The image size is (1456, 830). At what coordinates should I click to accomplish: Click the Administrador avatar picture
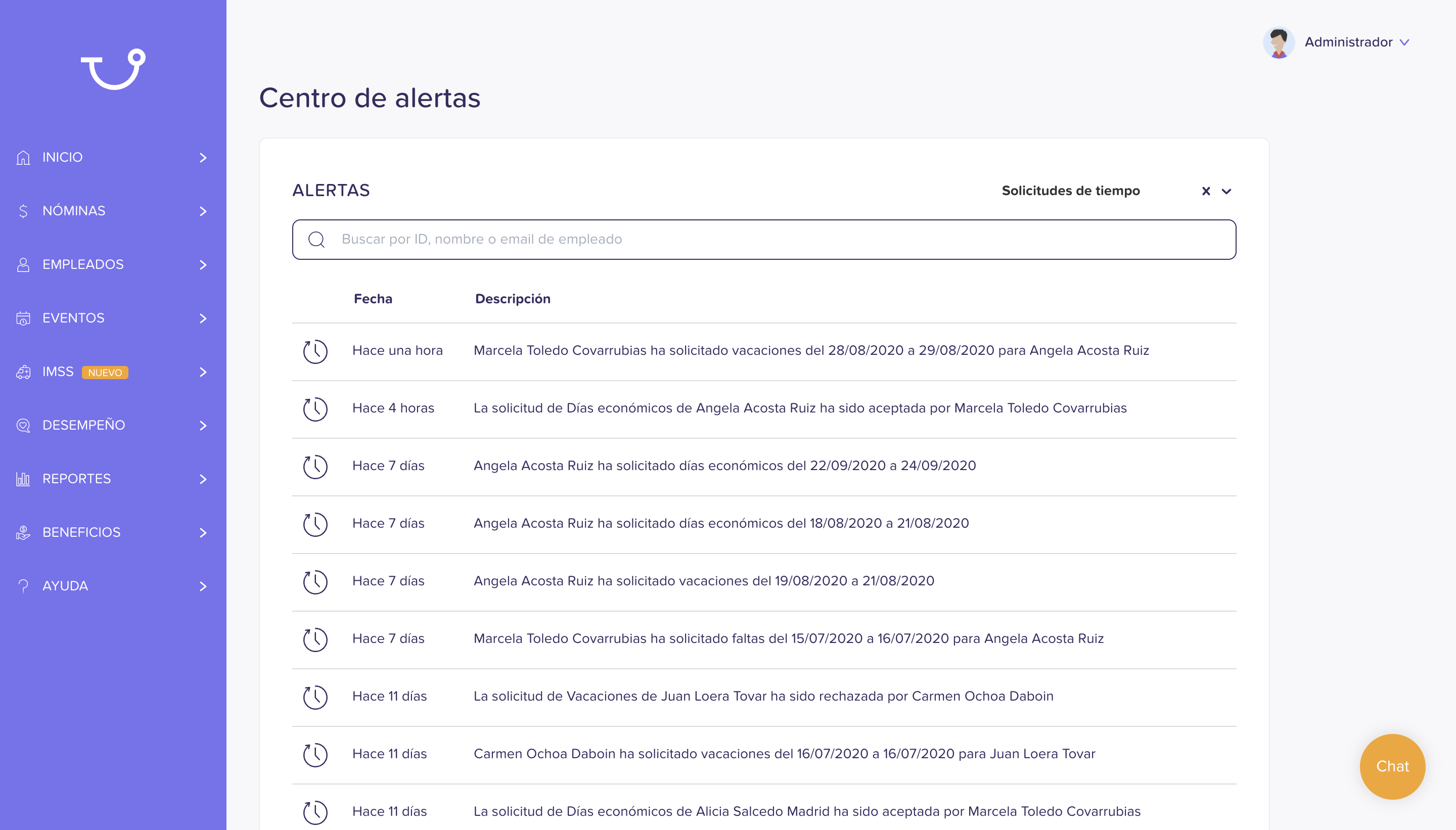click(x=1278, y=42)
